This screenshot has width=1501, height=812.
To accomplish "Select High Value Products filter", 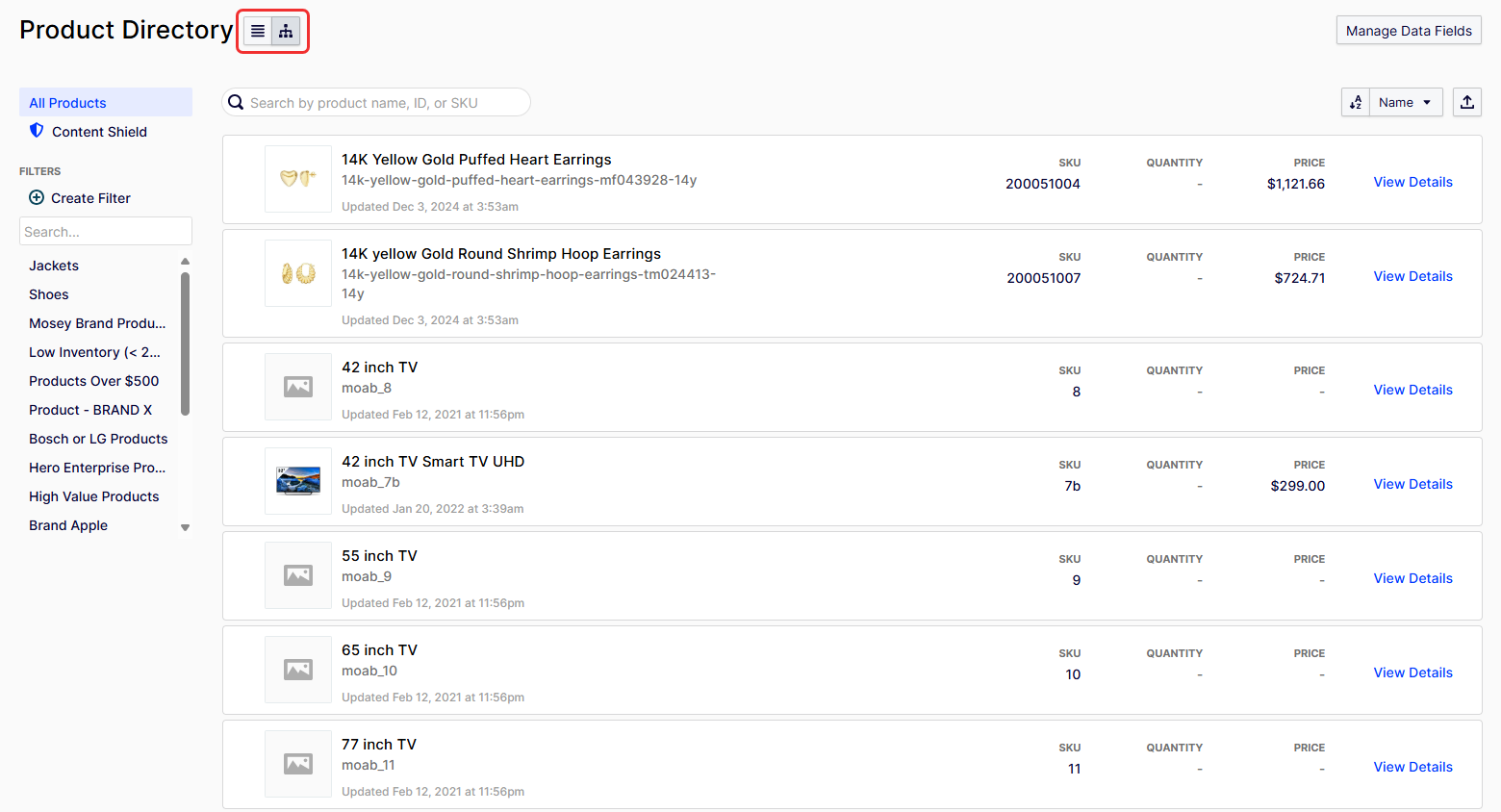I will click(x=94, y=496).
